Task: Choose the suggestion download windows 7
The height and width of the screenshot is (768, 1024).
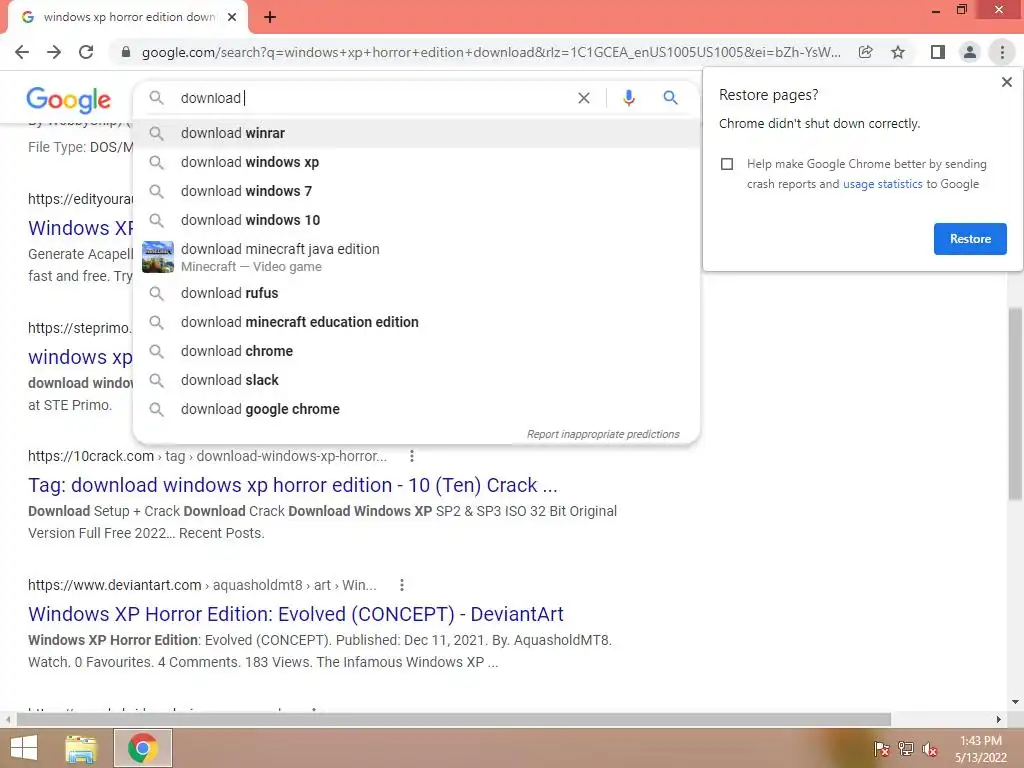Action: tap(416, 191)
